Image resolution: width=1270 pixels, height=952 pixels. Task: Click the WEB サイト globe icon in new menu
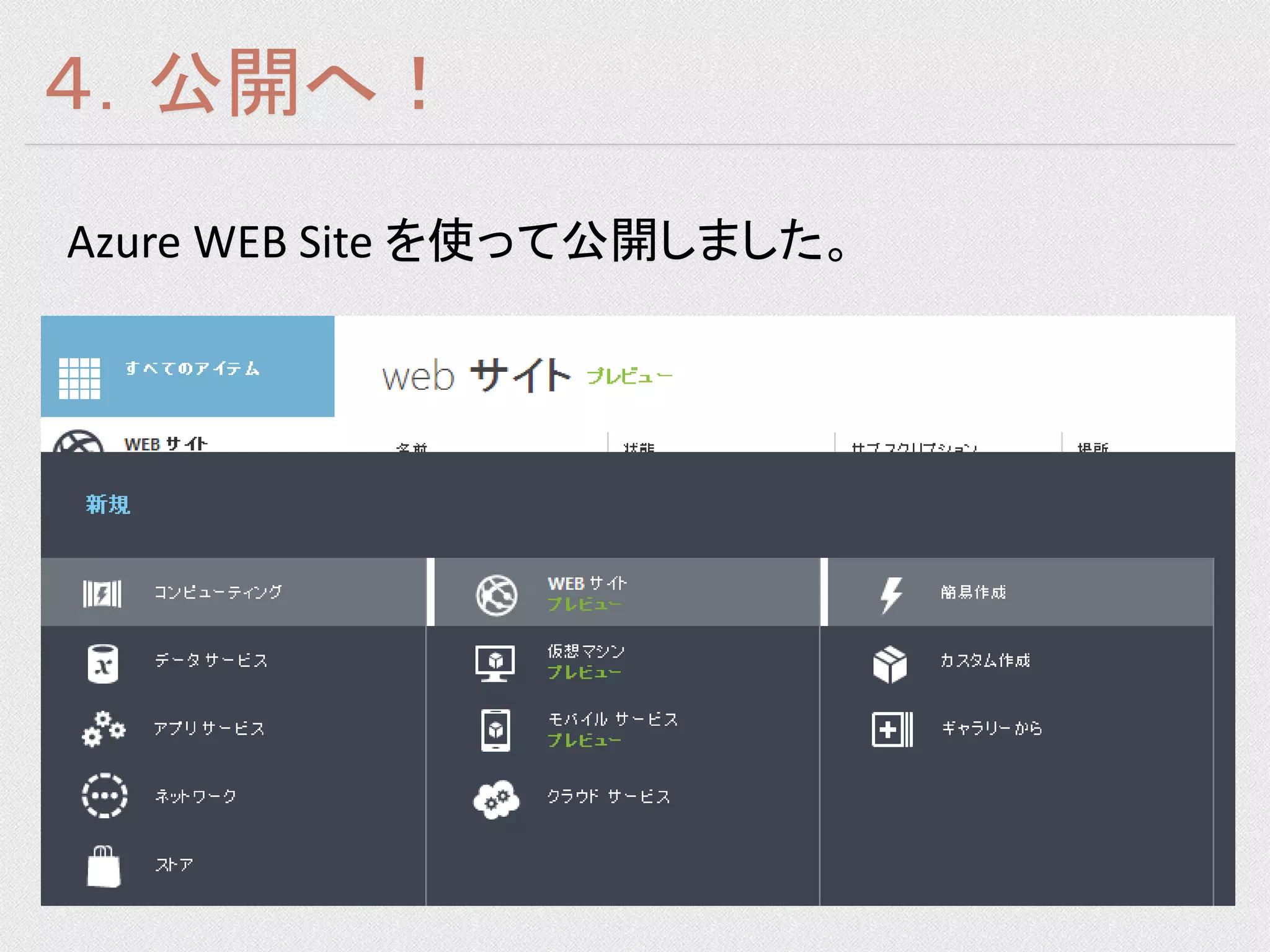(496, 595)
